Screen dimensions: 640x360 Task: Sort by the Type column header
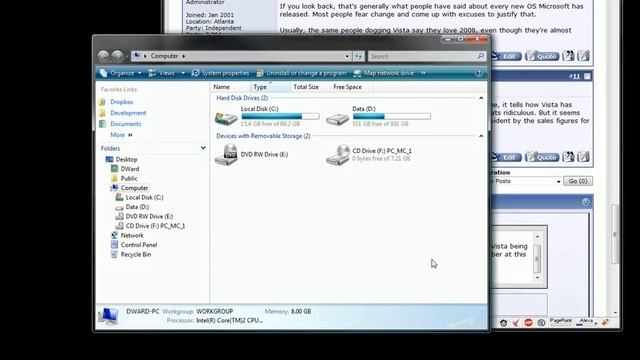(x=270, y=87)
